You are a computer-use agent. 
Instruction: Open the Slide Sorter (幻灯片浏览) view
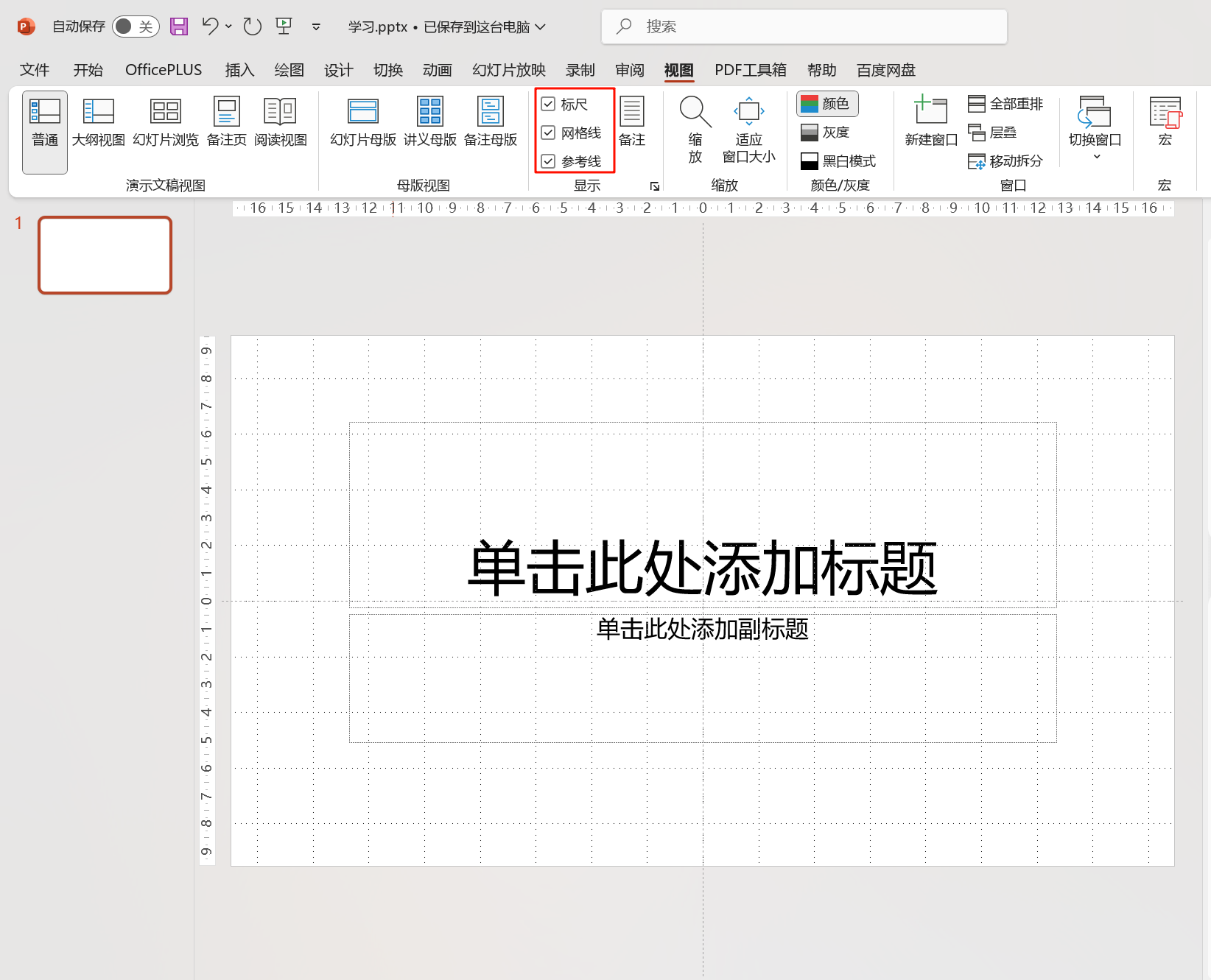[x=165, y=122]
